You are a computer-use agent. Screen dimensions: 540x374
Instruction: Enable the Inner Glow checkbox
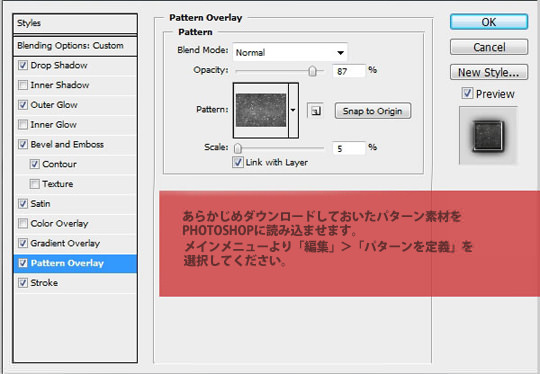coord(23,124)
